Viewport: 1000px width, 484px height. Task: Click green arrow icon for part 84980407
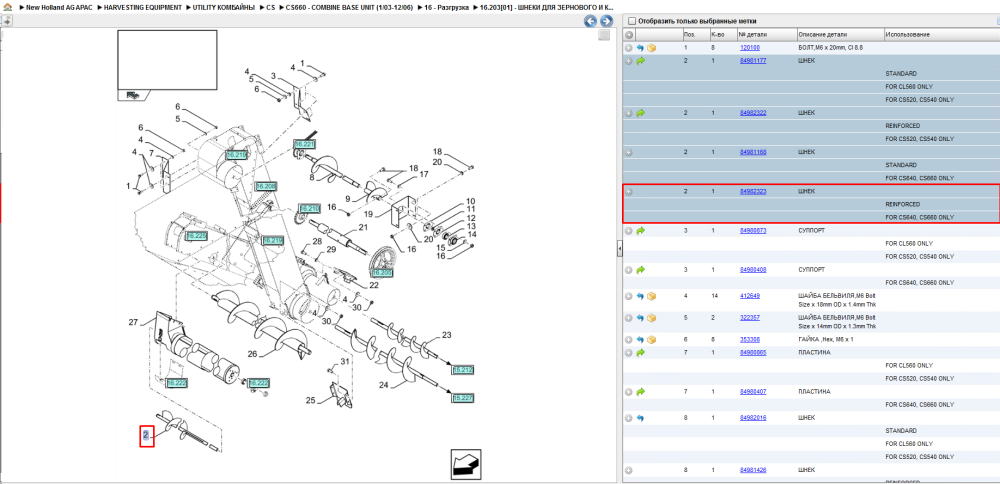[641, 392]
